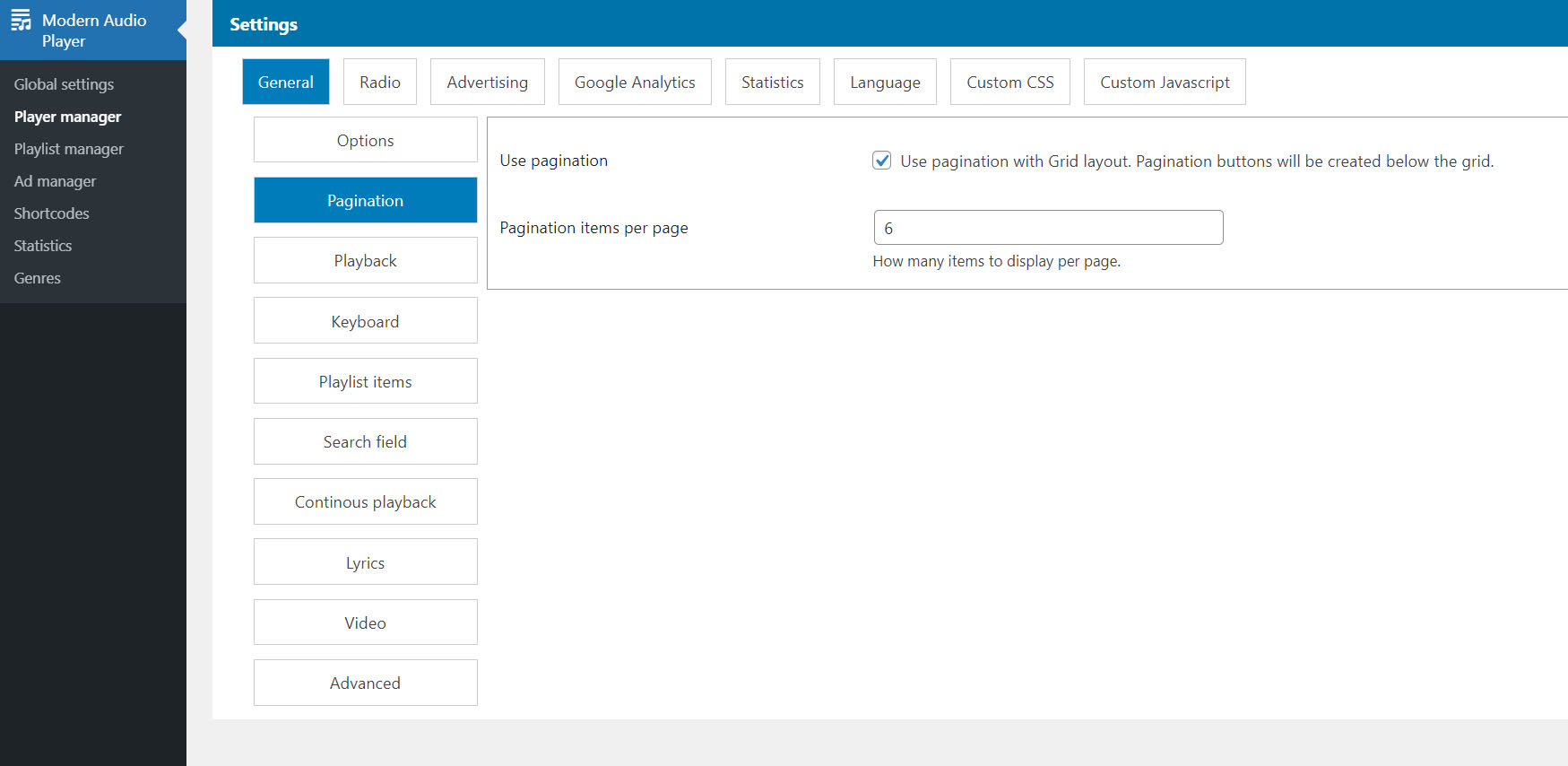This screenshot has height=766, width=1568.
Task: Open the Options settings section
Action: (365, 141)
